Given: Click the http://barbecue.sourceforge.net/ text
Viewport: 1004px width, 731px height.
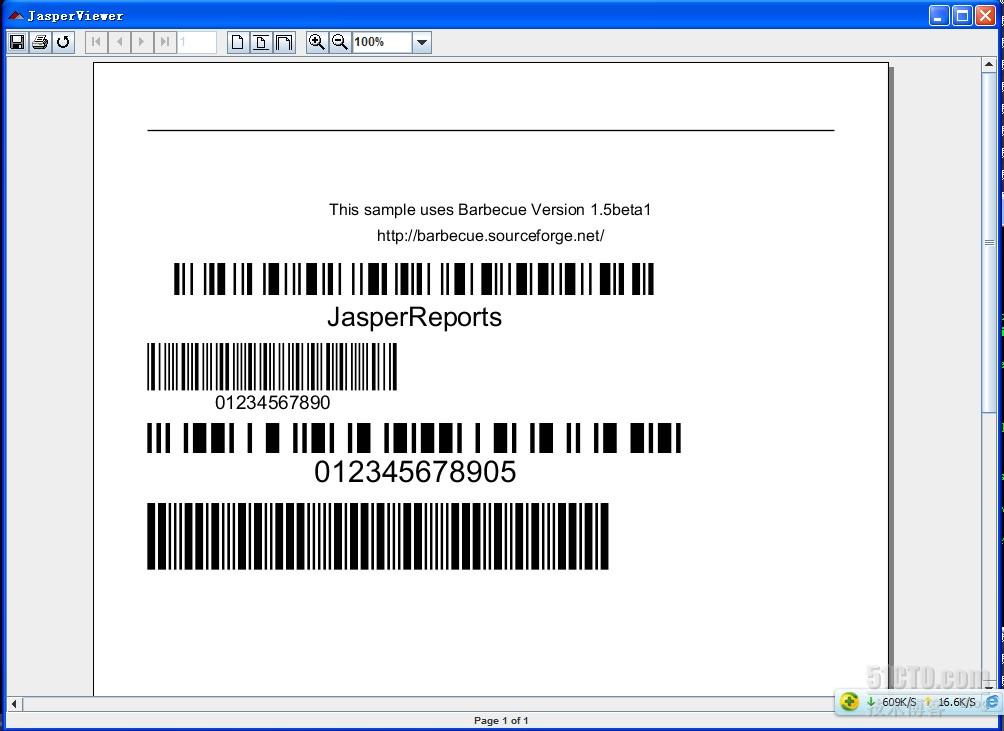Looking at the screenshot, I should coord(490,236).
